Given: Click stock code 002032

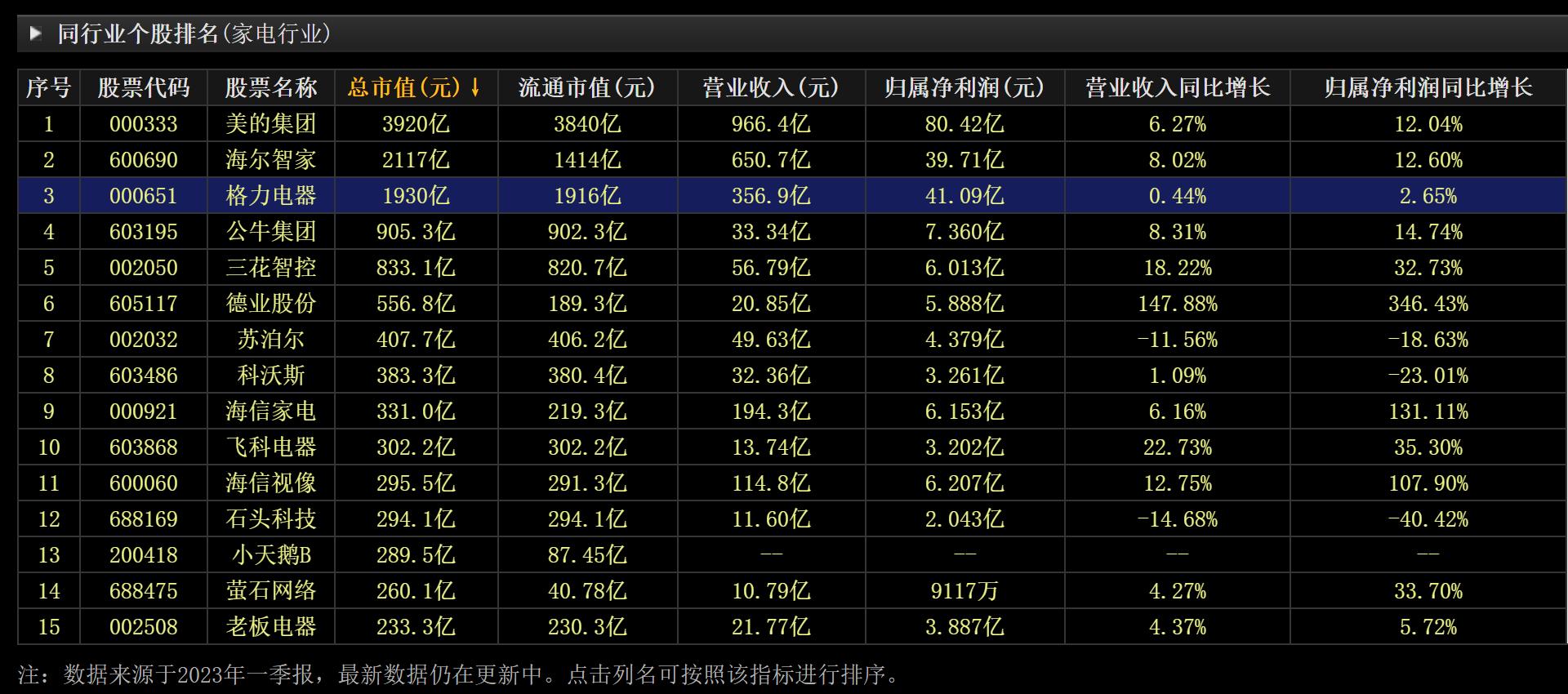Looking at the screenshot, I should [144, 340].
